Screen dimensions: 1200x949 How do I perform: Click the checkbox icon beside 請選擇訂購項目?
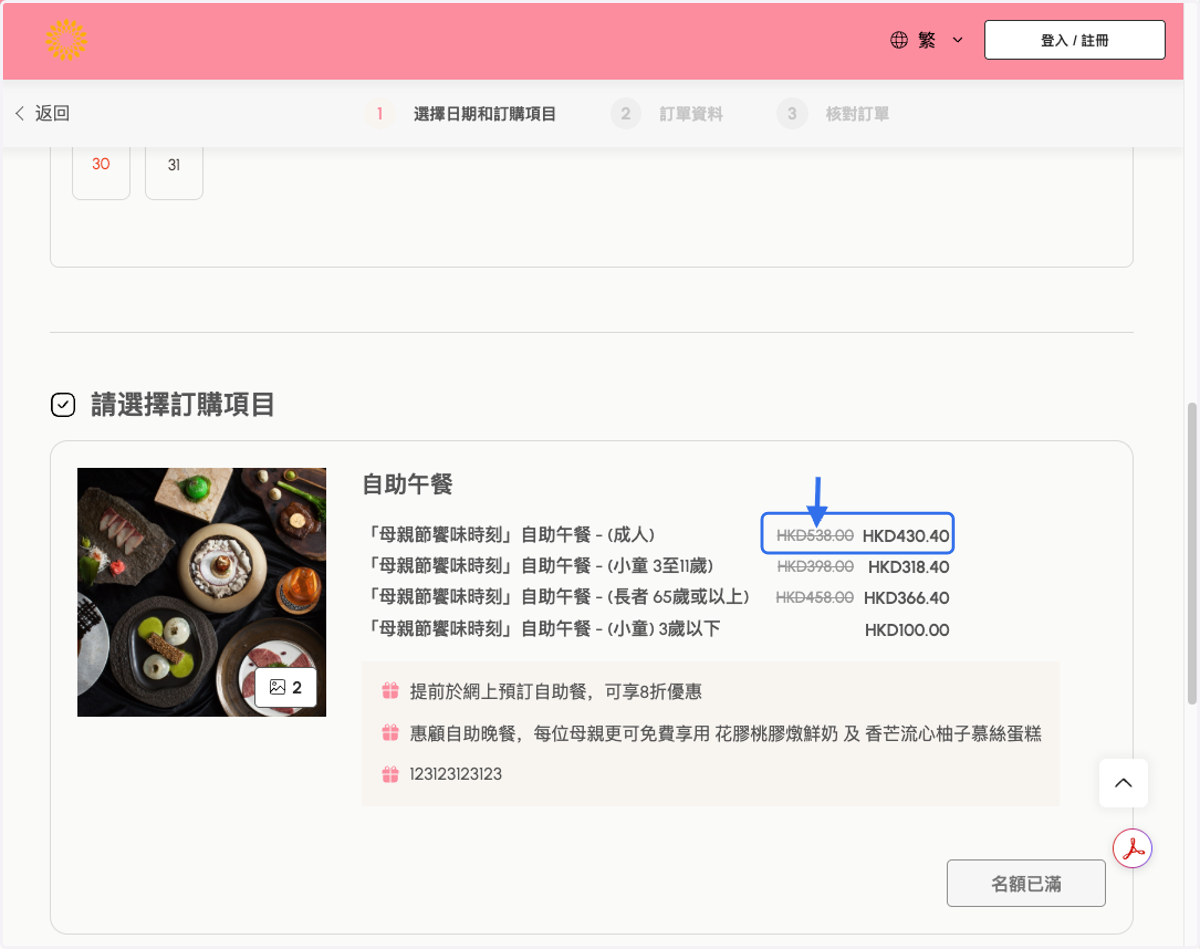63,405
